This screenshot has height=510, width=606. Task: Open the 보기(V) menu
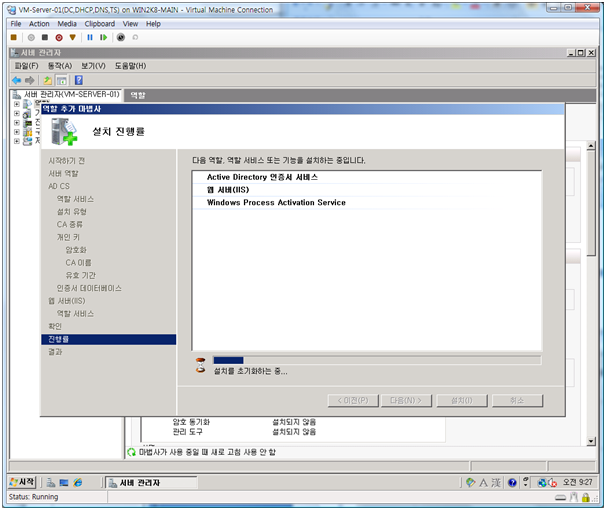click(x=93, y=66)
